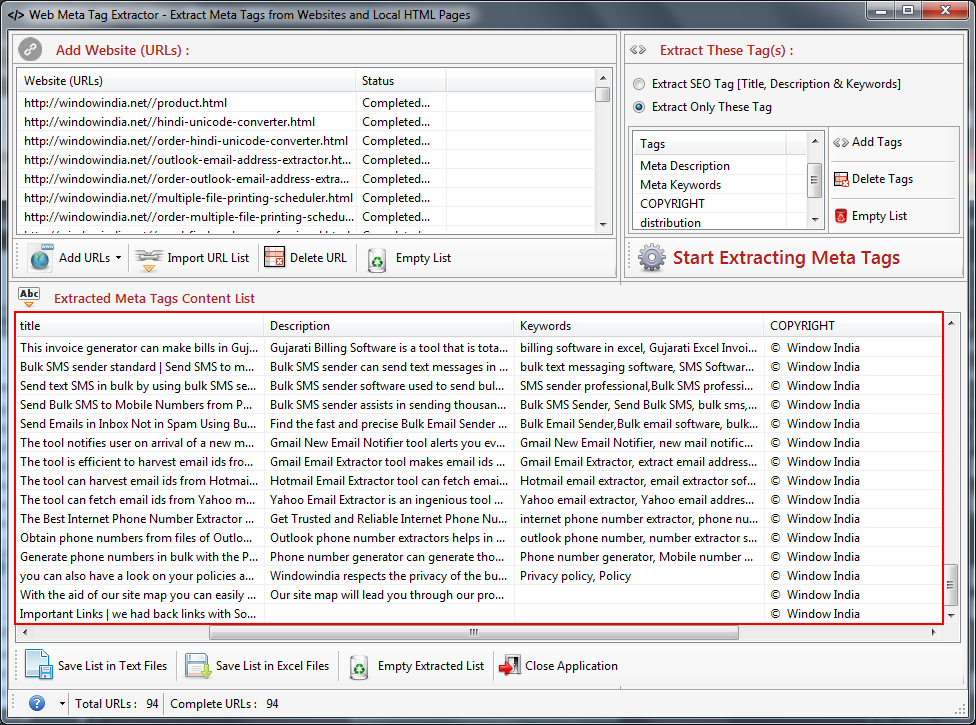Click the URL list scroll up arrow
976x725 pixels.
click(603, 78)
